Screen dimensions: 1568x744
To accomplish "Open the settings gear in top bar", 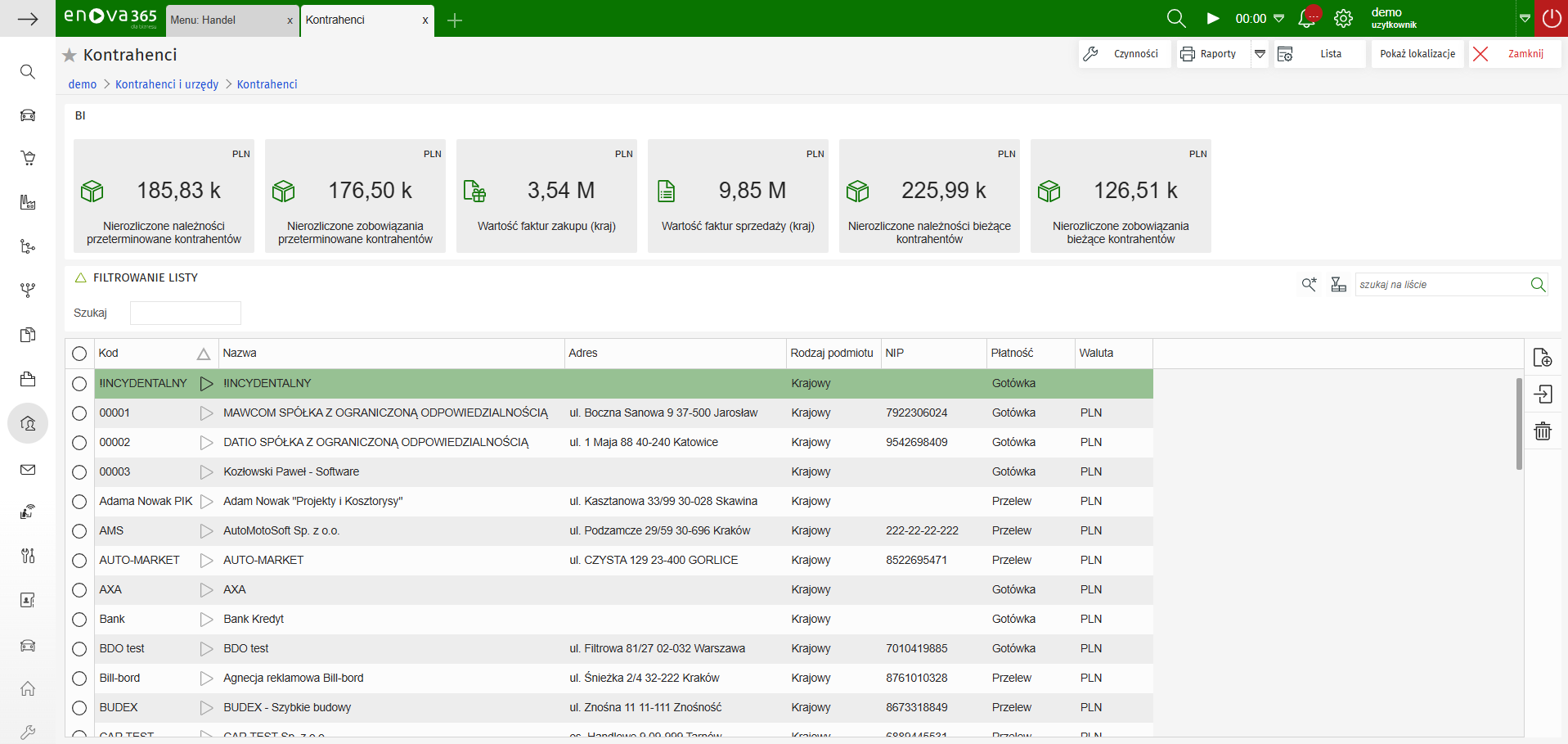I will point(1343,19).
